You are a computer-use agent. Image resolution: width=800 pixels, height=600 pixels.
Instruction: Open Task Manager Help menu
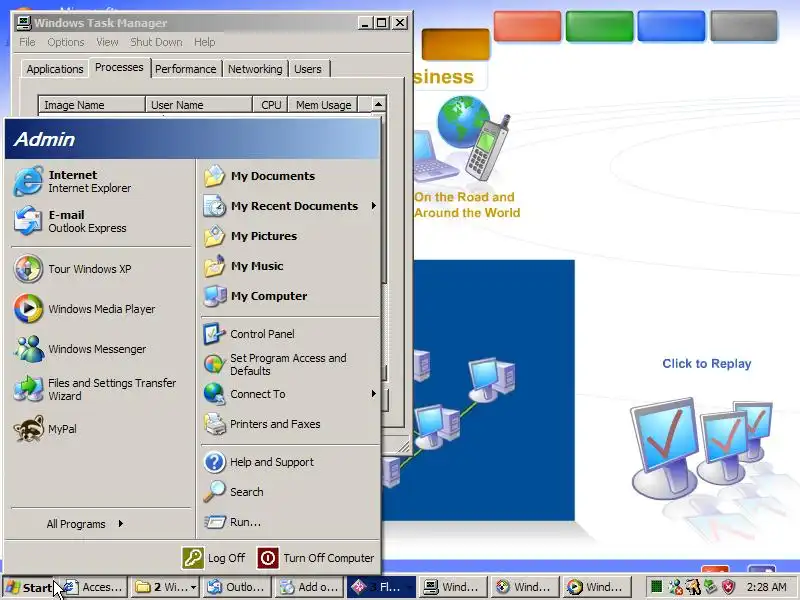click(x=205, y=42)
